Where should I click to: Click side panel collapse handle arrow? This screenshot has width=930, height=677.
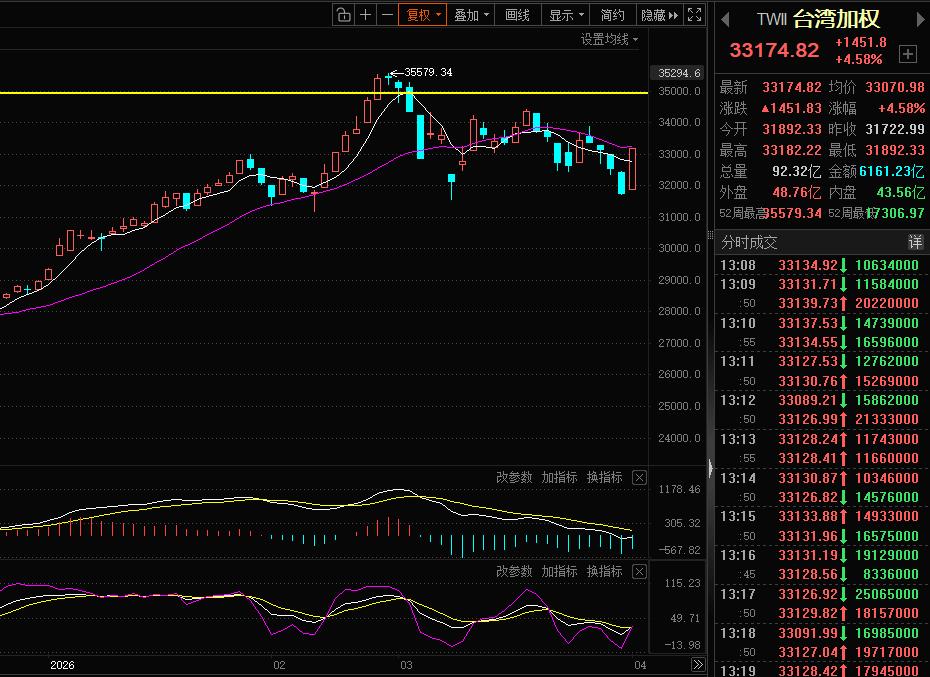pos(711,468)
